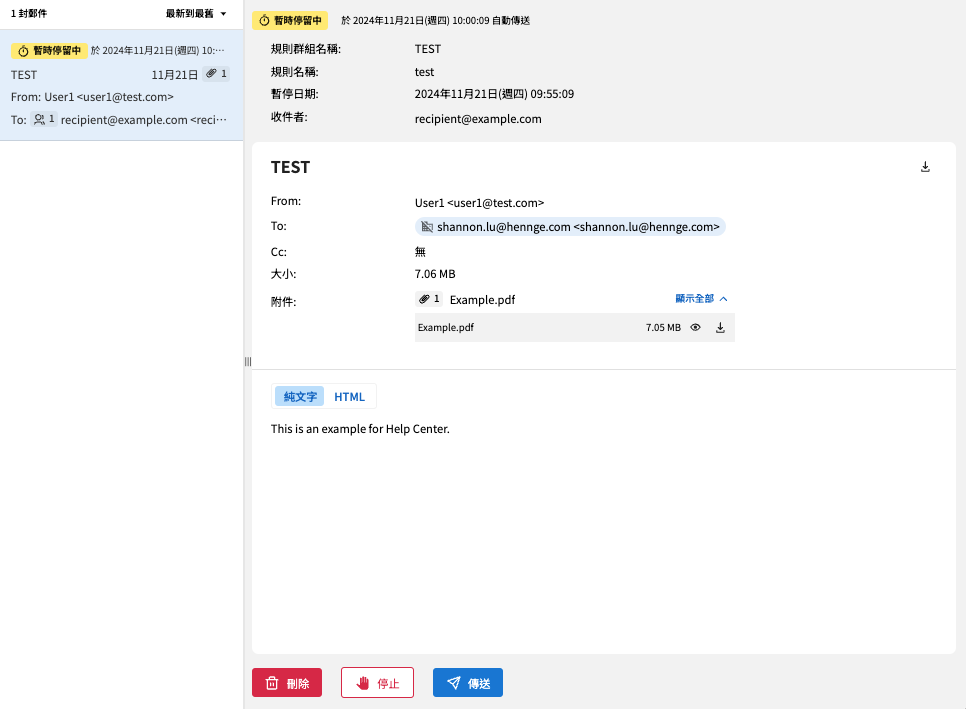
Task: Switch to the HTML view tab
Action: (x=349, y=397)
